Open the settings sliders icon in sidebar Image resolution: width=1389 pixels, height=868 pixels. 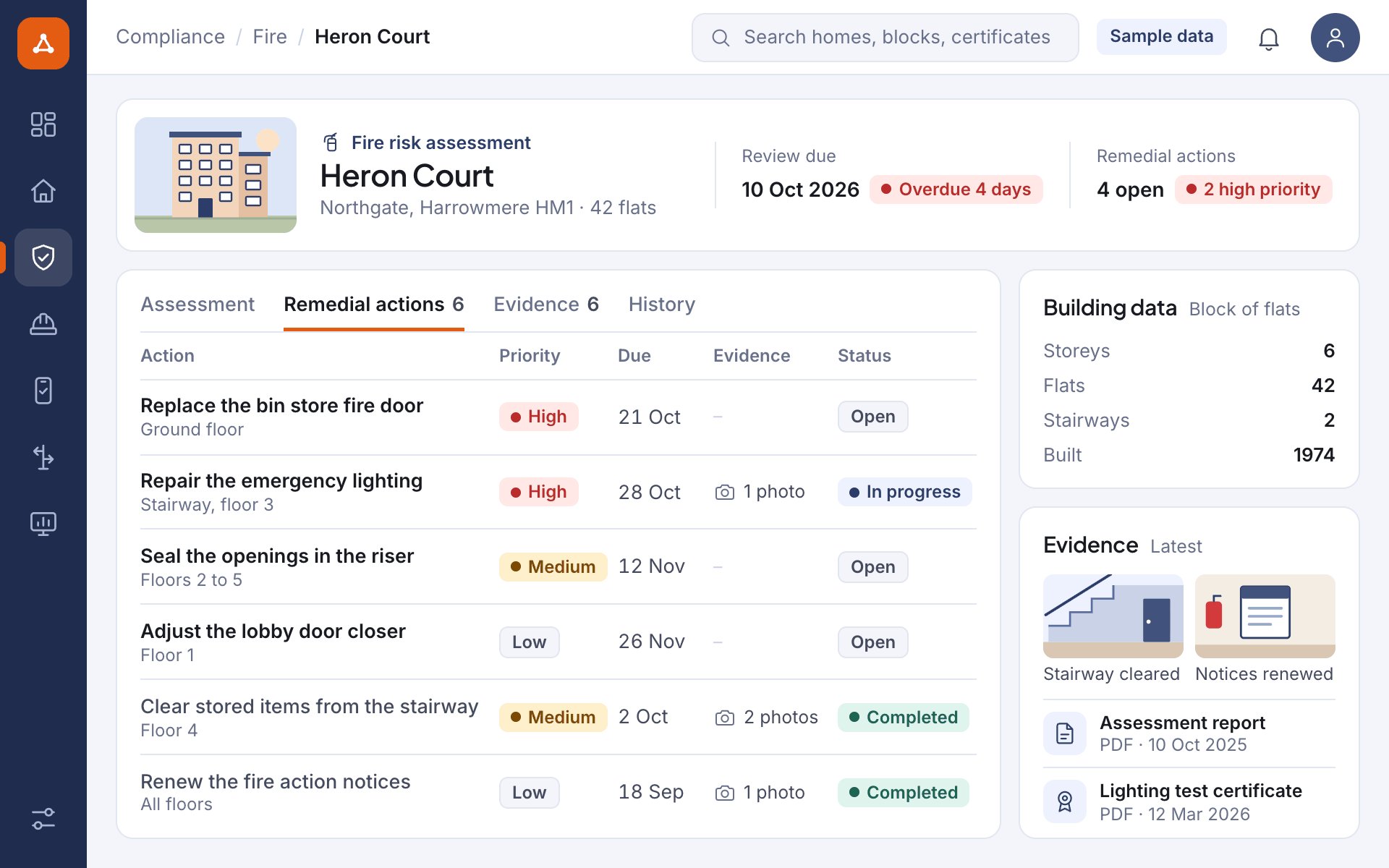pyautogui.click(x=43, y=819)
